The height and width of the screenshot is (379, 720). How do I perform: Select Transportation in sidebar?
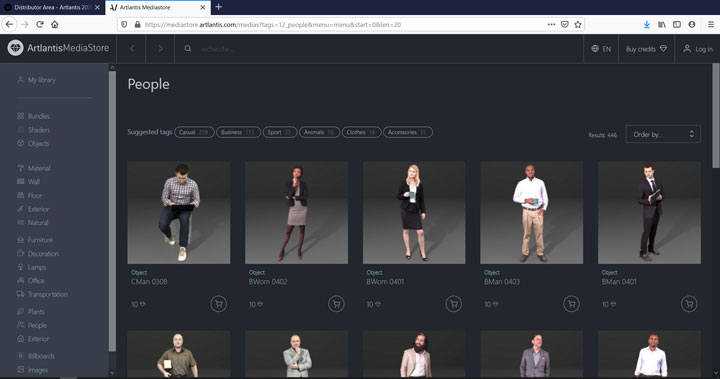tap(42, 294)
